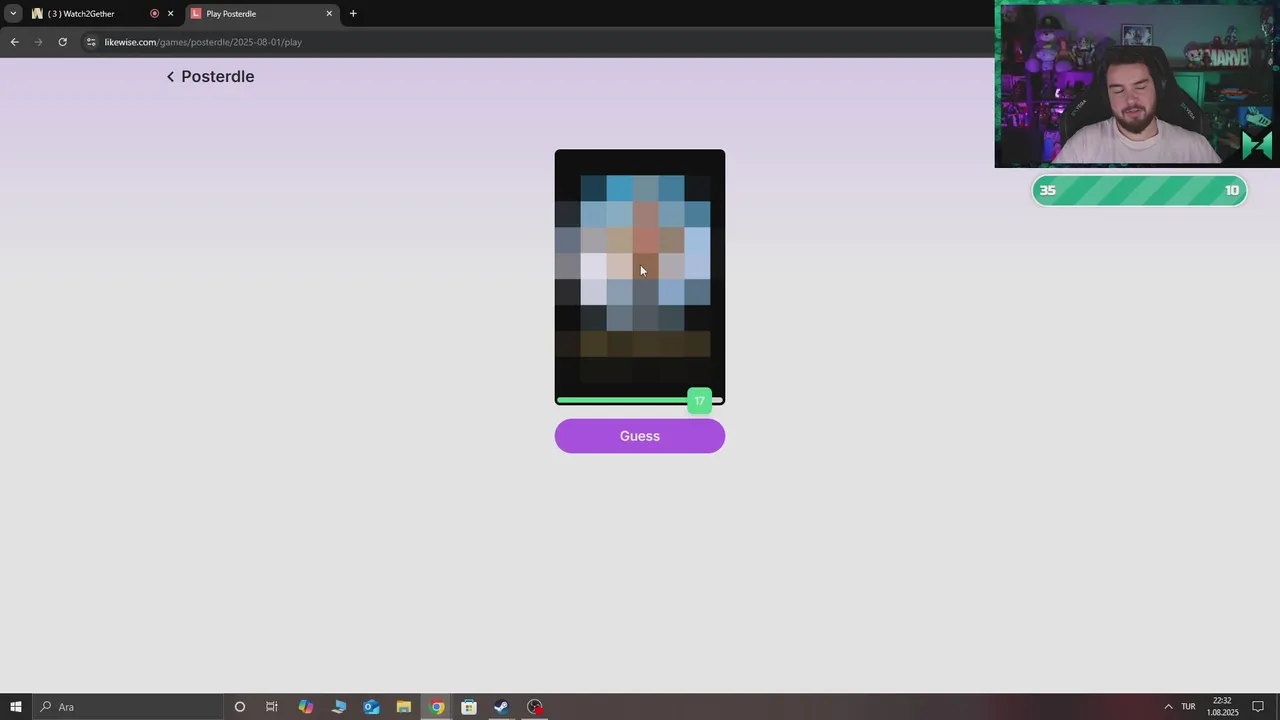Open Outlook from the taskbar

371,707
